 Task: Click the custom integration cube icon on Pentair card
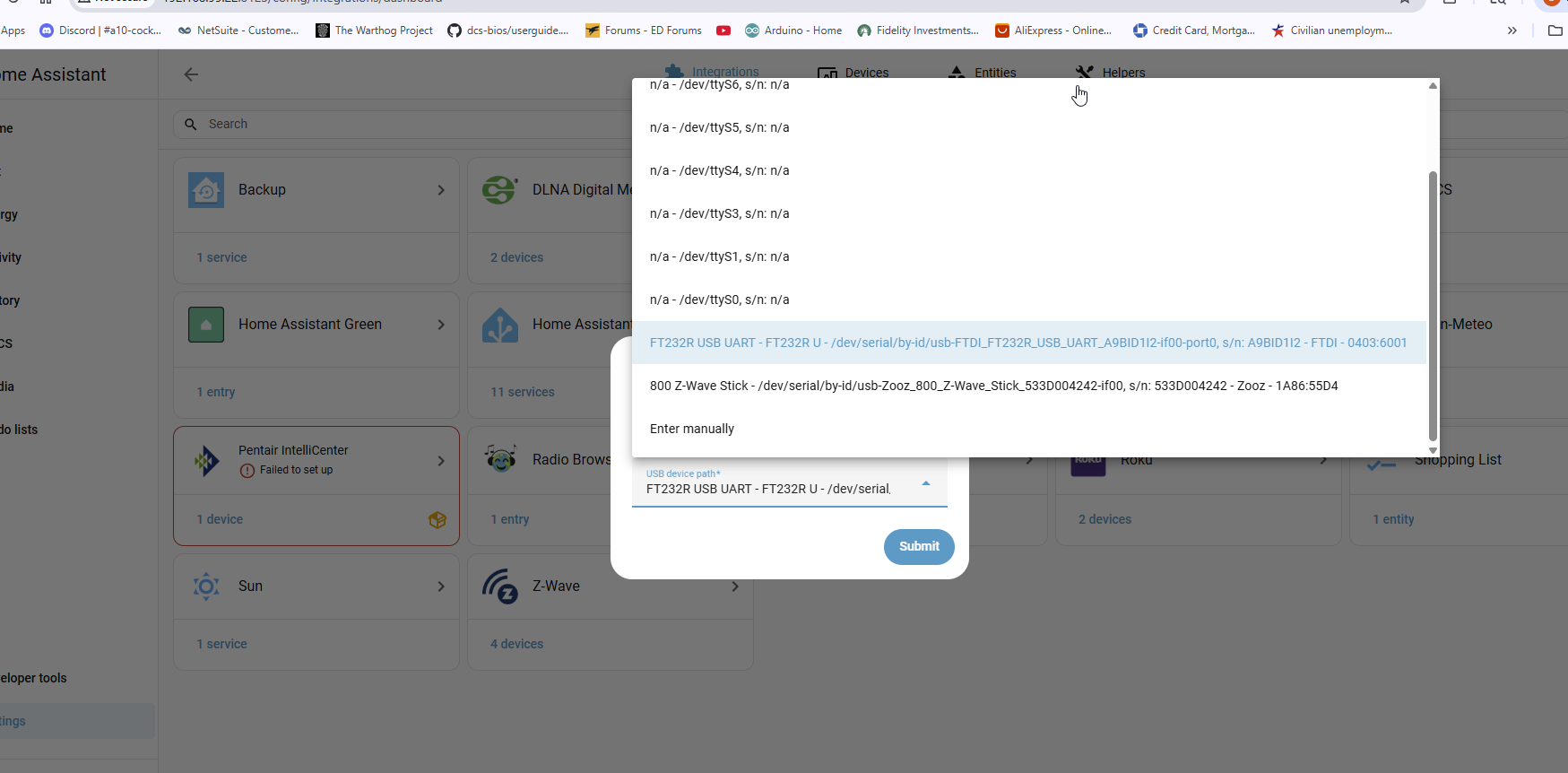point(437,520)
